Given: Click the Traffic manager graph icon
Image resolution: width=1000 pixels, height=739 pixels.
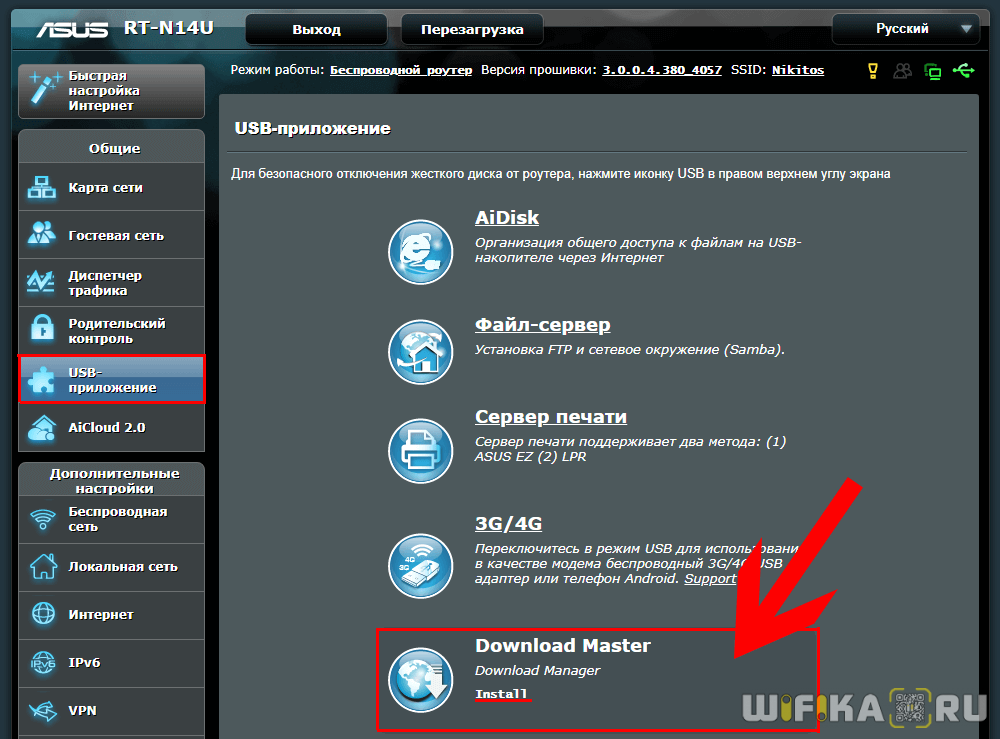Looking at the screenshot, I should 42,281.
